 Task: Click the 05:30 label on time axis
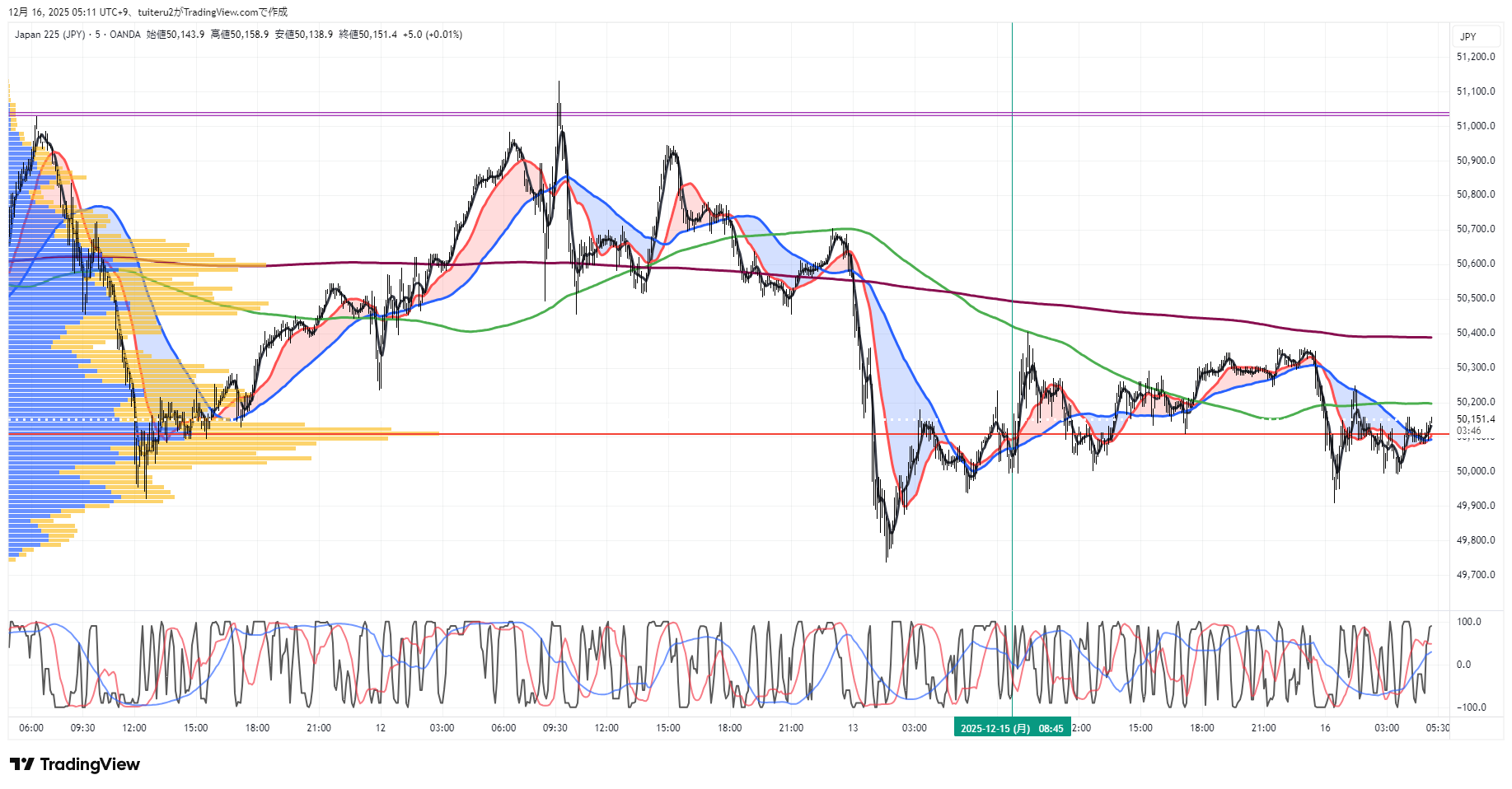coord(1438,728)
